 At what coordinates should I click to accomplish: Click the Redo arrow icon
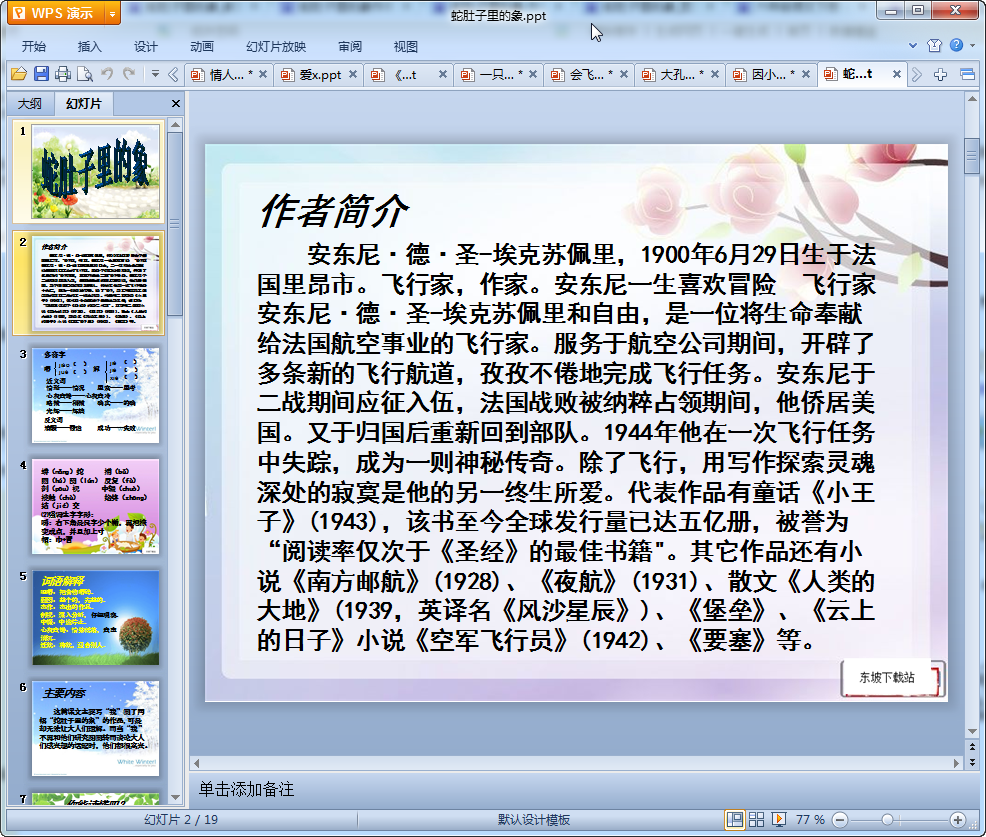129,74
